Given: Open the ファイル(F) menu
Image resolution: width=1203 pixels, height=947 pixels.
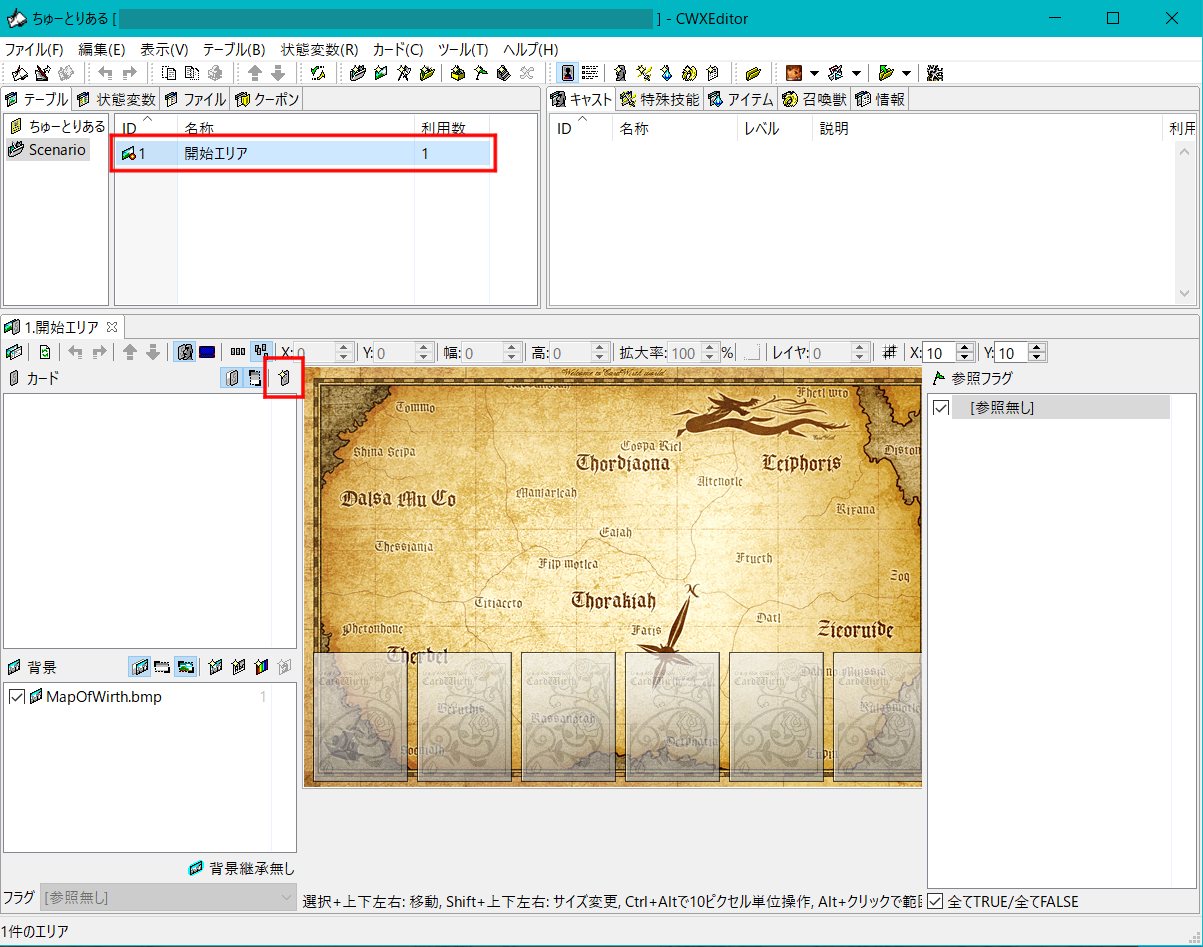Looking at the screenshot, I should point(34,49).
